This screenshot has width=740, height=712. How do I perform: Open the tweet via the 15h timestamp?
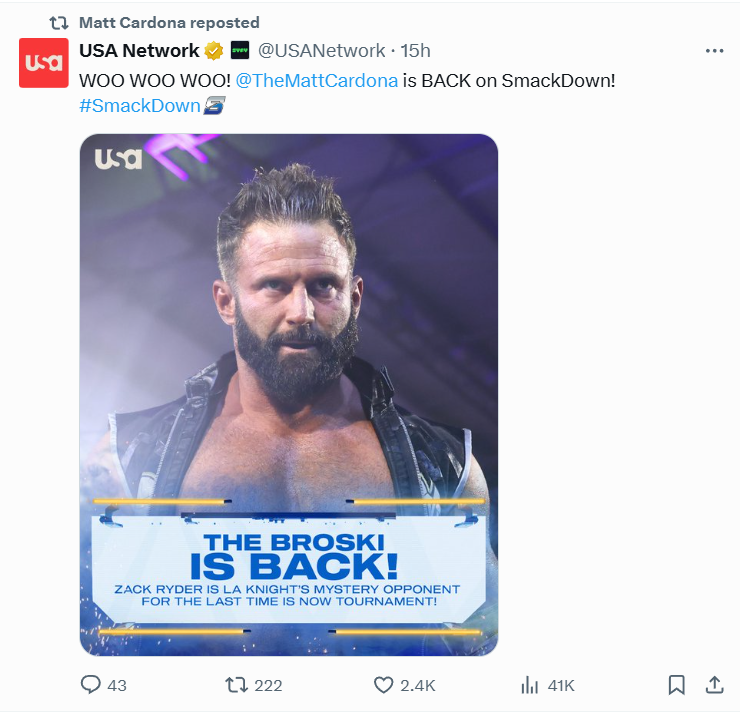pyautogui.click(x=416, y=51)
